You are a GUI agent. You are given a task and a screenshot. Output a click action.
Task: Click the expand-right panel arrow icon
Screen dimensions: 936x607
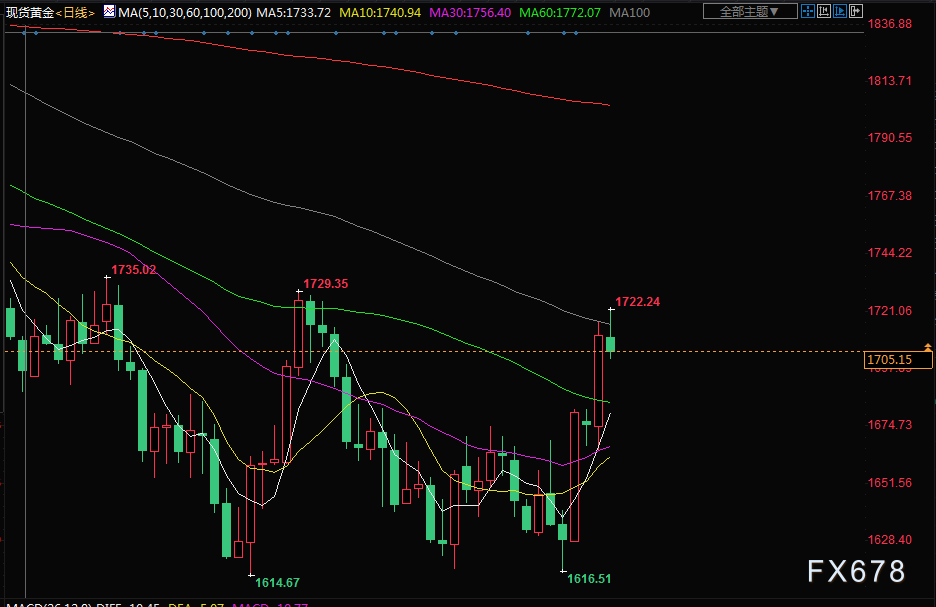click(856, 11)
